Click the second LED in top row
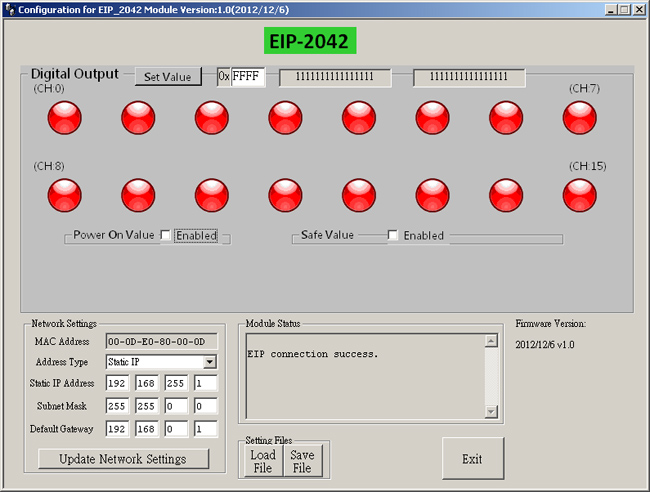 tap(139, 118)
